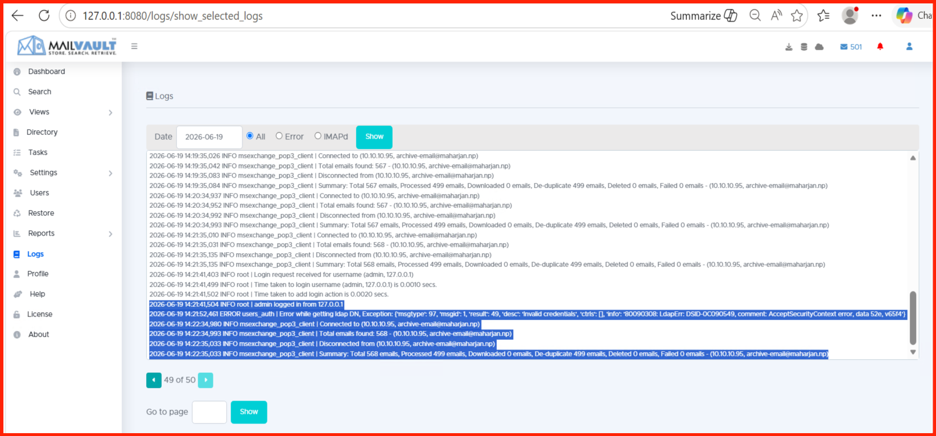The height and width of the screenshot is (436, 936).
Task: Open the Settings sidebar menu
Action: point(44,173)
